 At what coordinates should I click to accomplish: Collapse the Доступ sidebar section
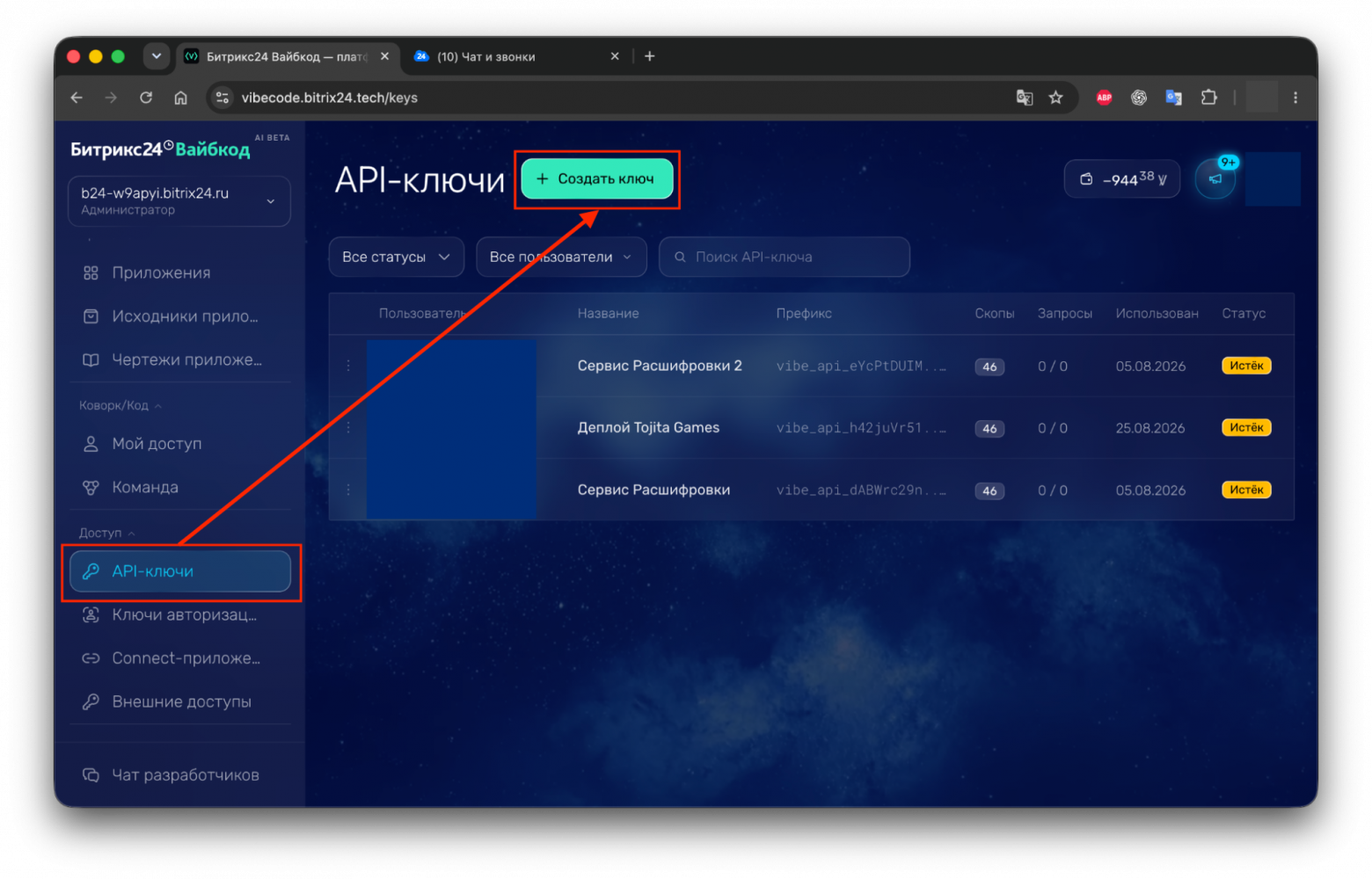point(106,533)
